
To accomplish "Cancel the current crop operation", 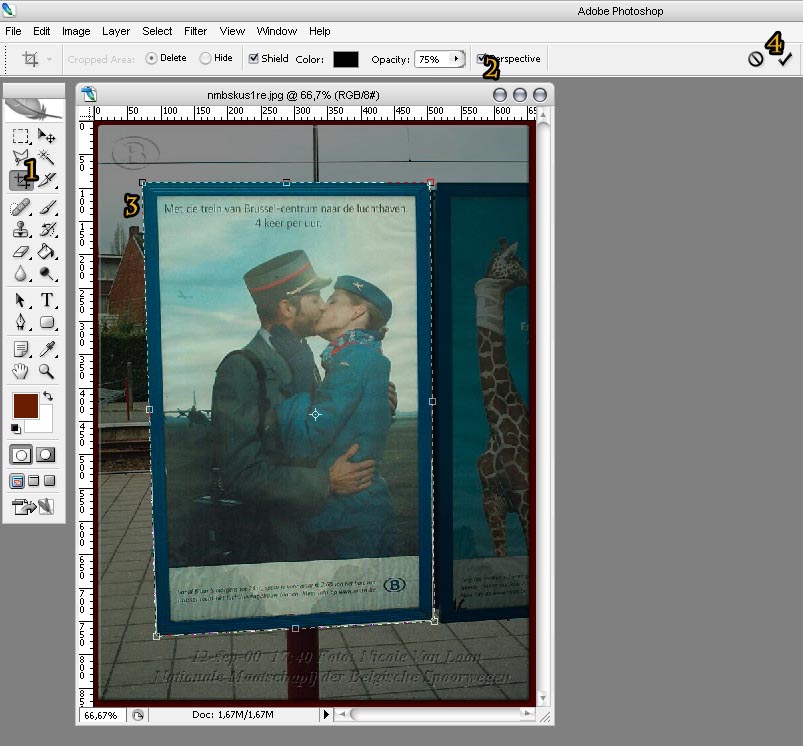I will click(755, 59).
